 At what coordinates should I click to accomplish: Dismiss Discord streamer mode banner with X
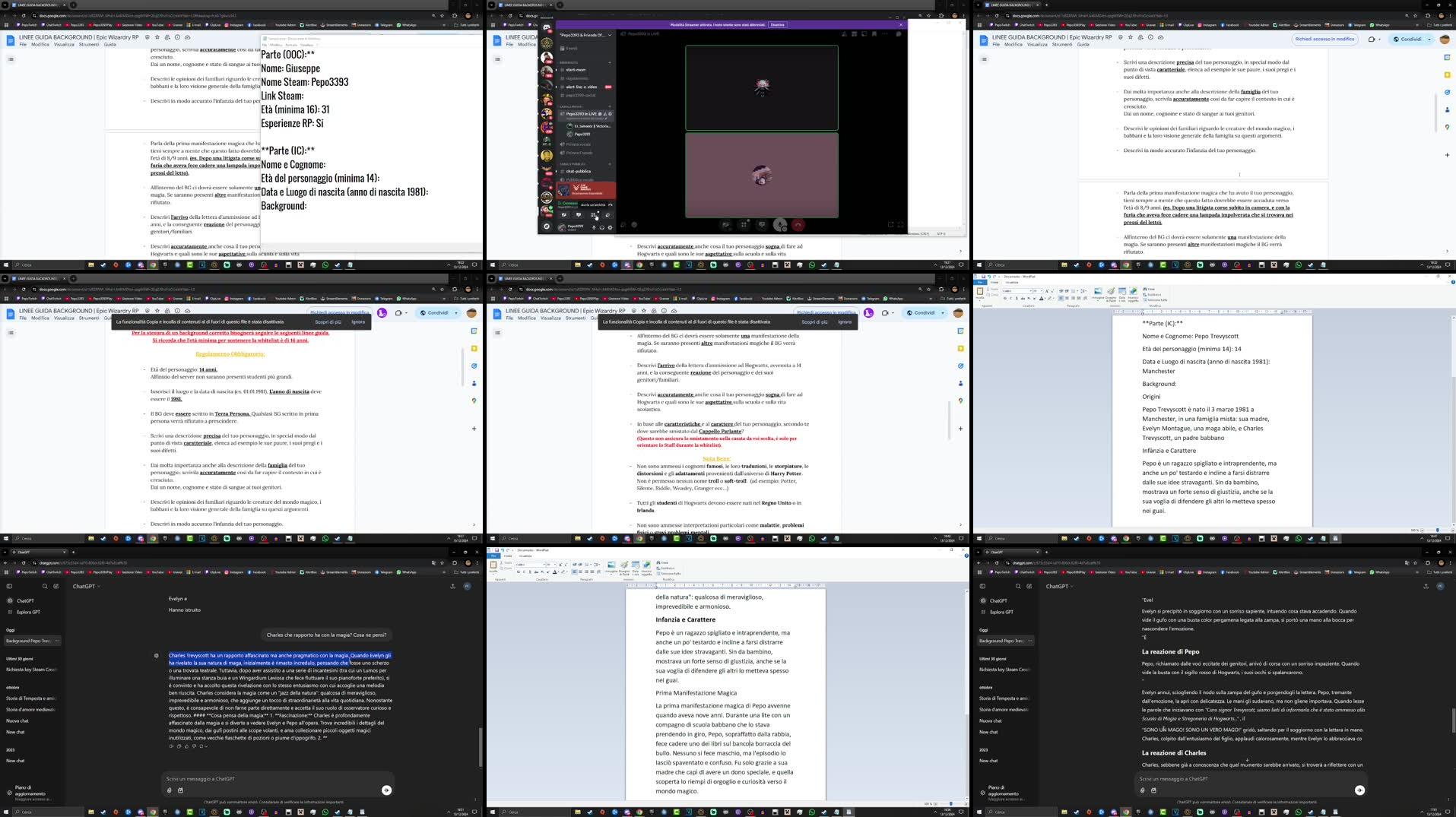click(901, 25)
